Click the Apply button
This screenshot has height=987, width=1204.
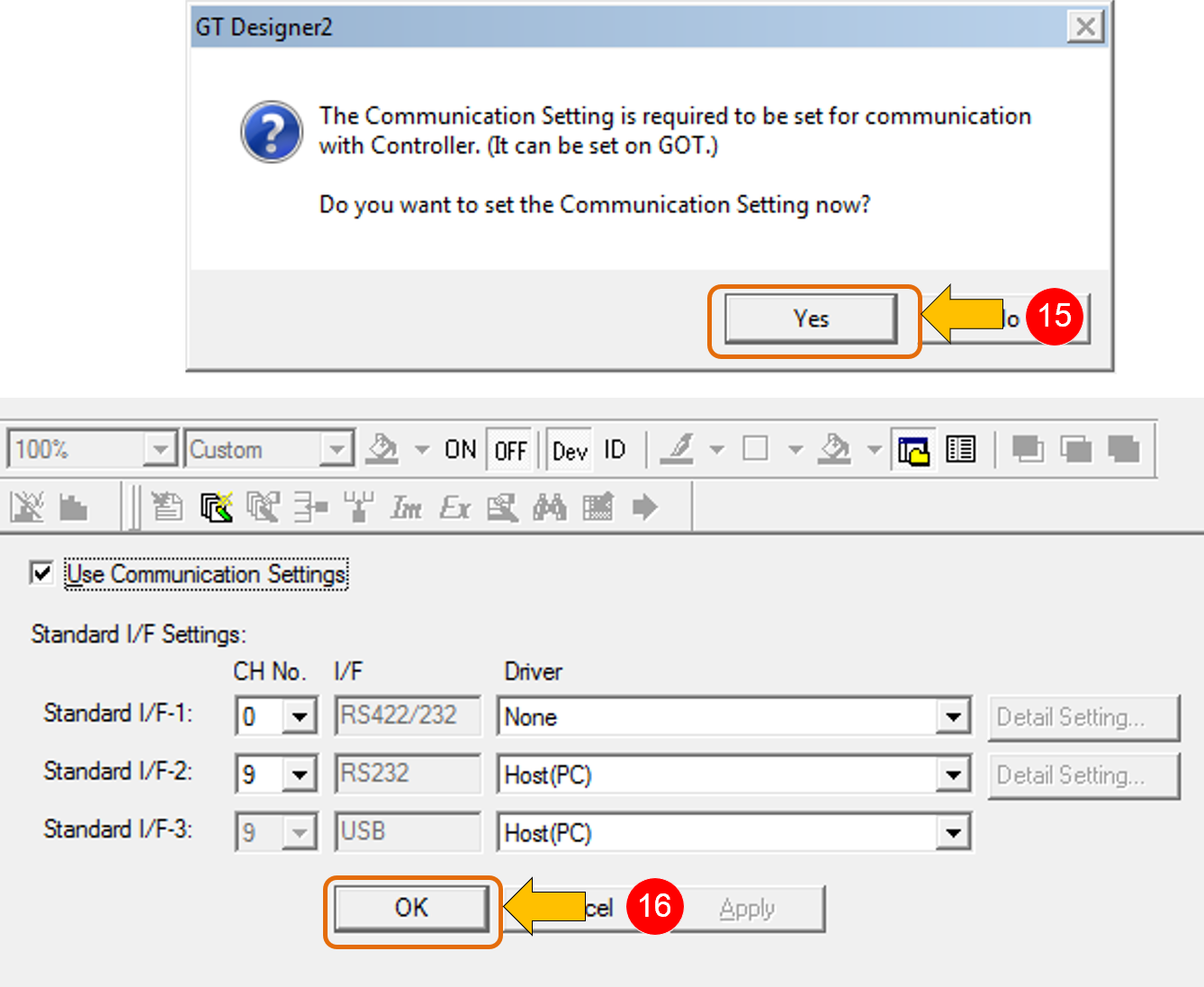tap(747, 909)
